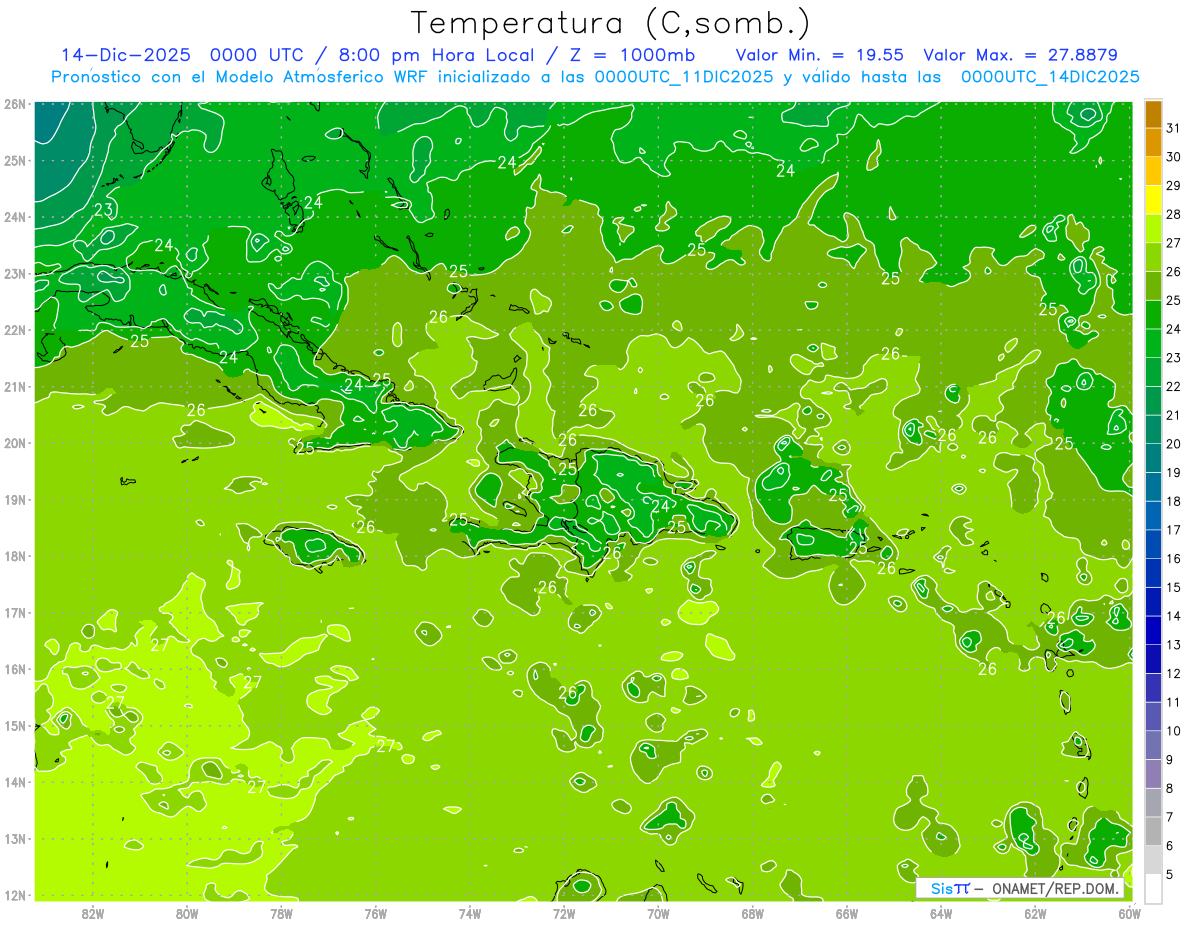Pick the yellow legend band between 28 and 29
Viewport: 1200px width, 927px height.
[1153, 200]
